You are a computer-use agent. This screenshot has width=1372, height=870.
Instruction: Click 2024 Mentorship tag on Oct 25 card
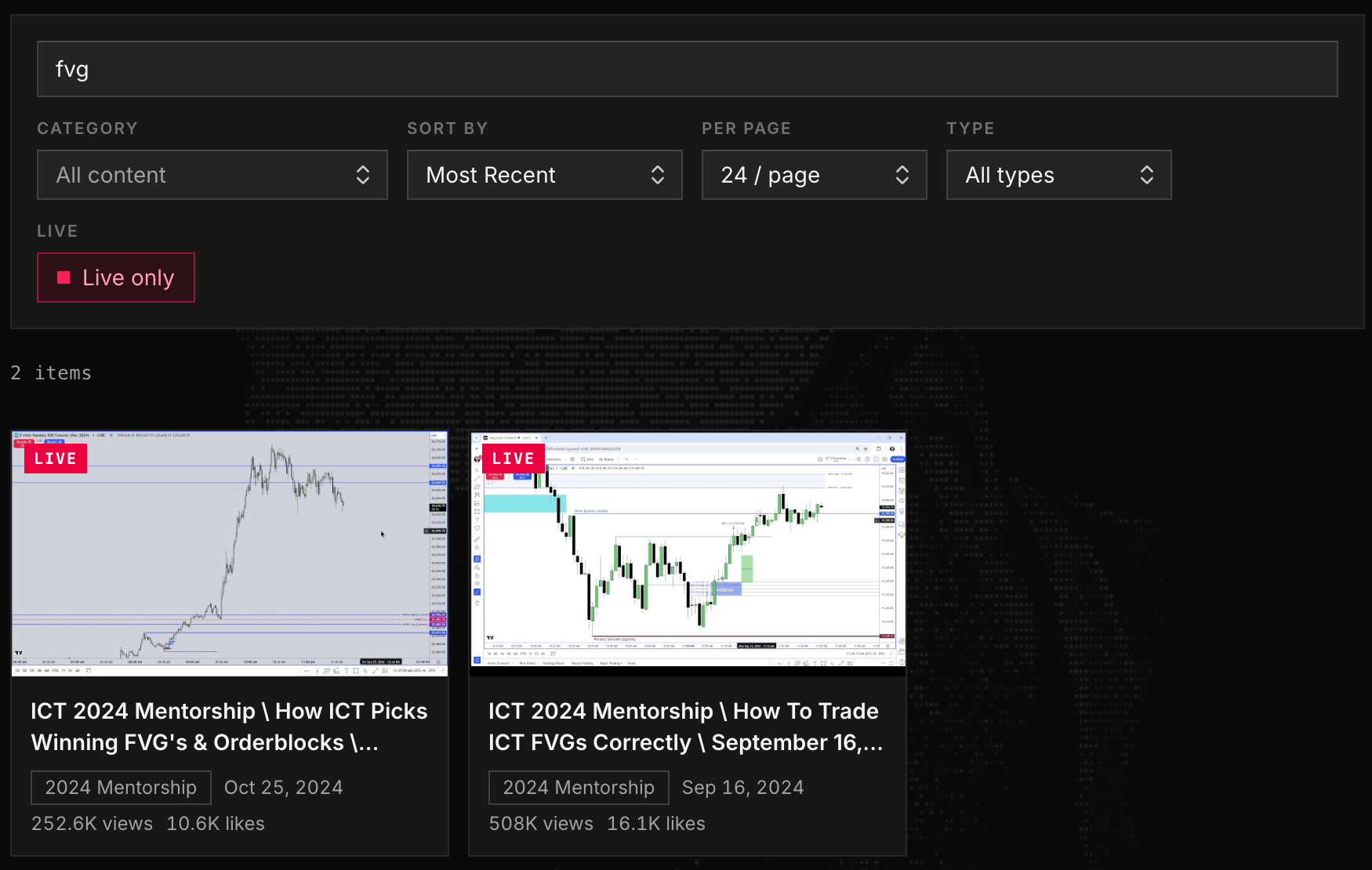pos(121,788)
